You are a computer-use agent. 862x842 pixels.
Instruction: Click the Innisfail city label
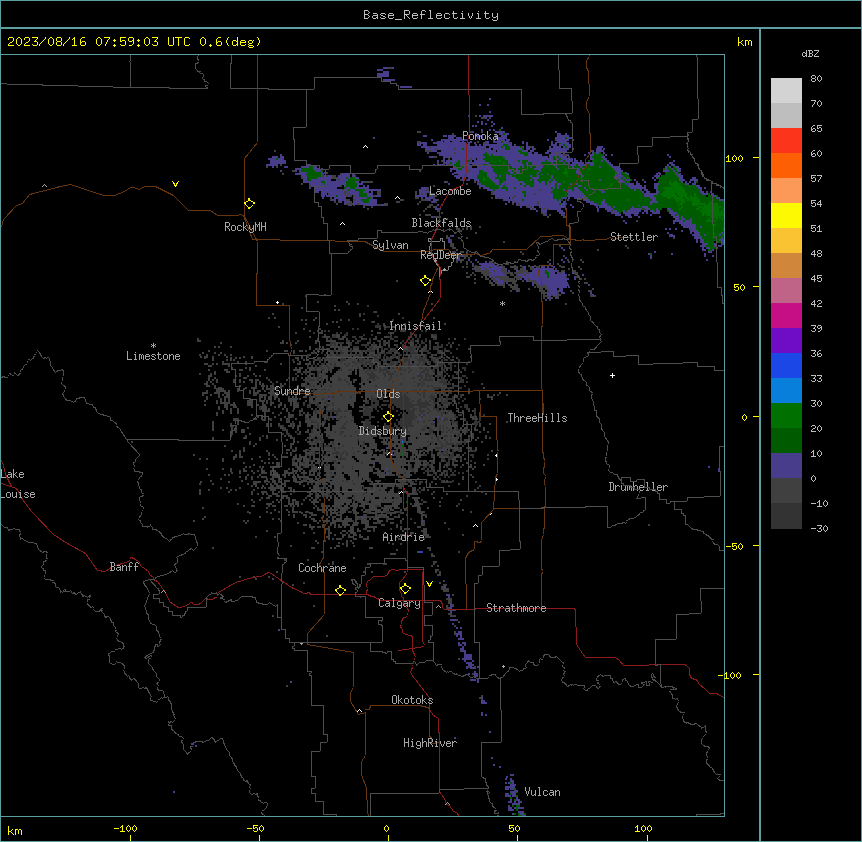click(415, 326)
